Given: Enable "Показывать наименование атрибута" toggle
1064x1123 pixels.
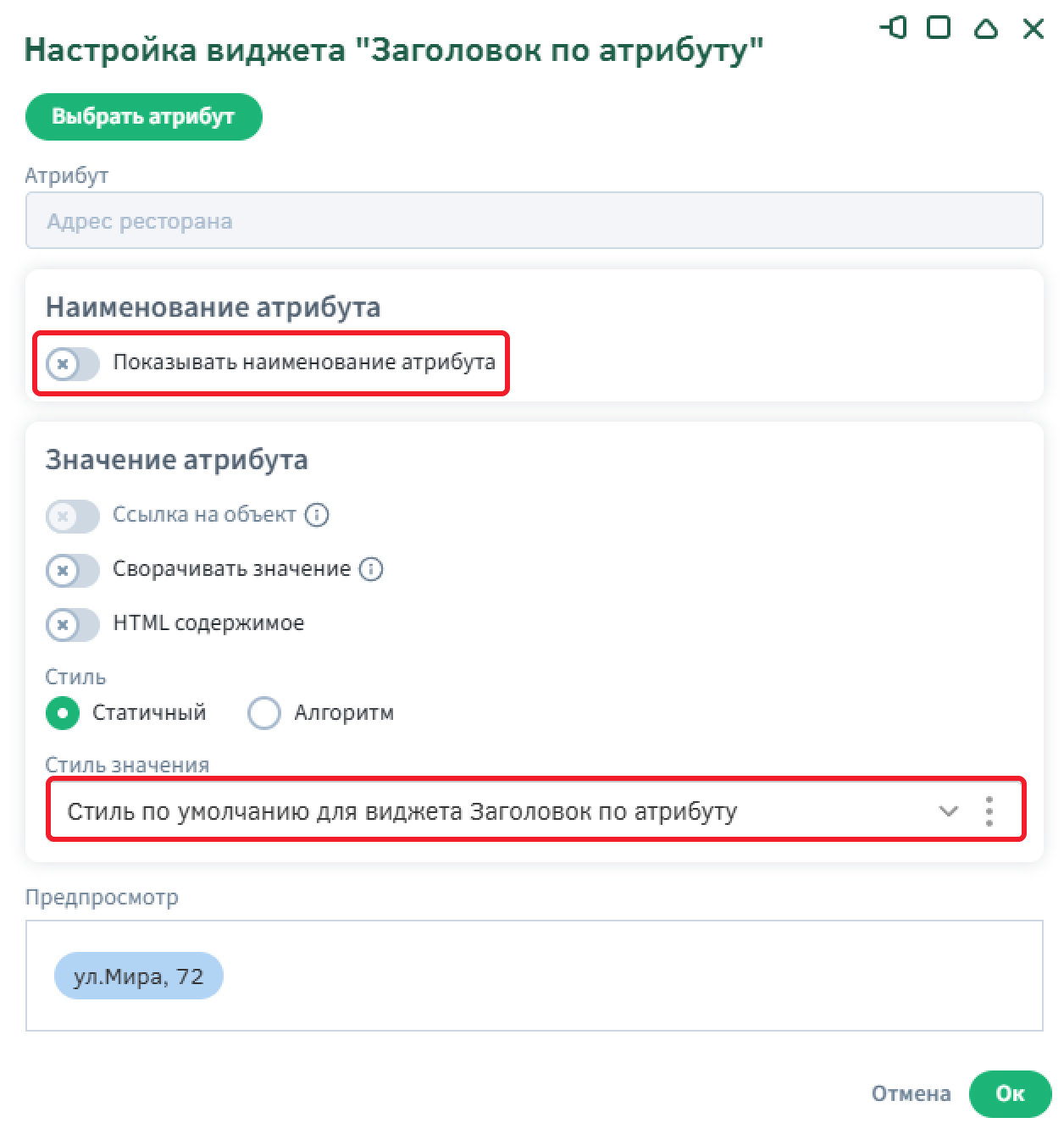Looking at the screenshot, I should tap(73, 364).
